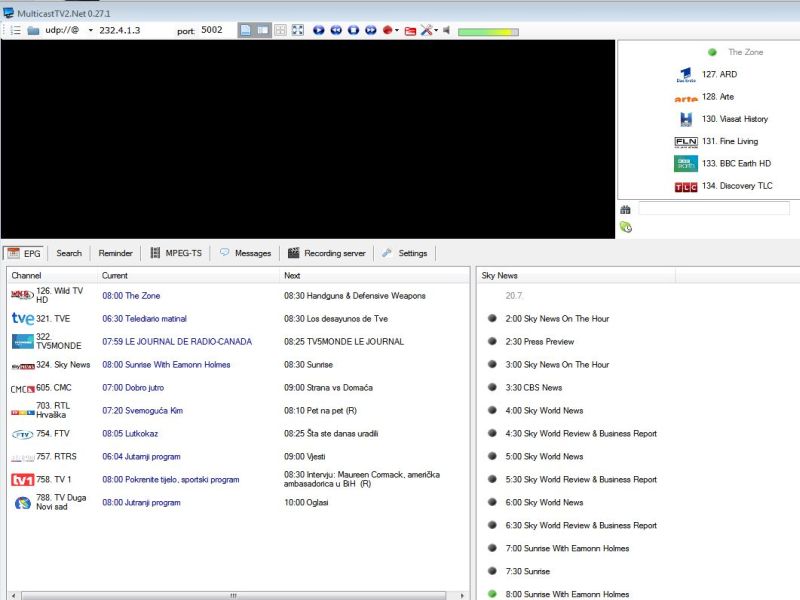The width and height of the screenshot is (800, 600).
Task: Expand the arrow next to the Record button
Action: (397, 30)
